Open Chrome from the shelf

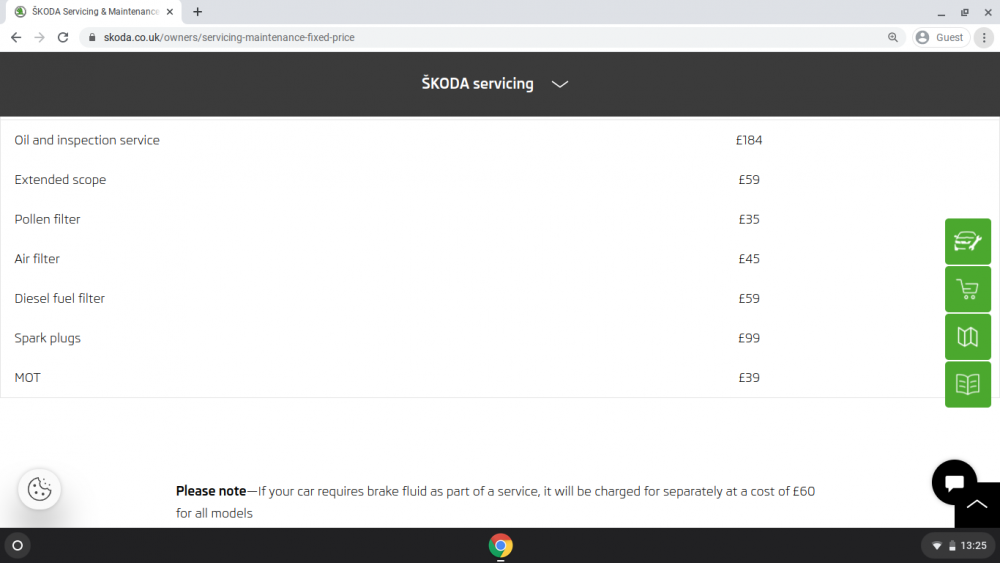pyautogui.click(x=501, y=545)
